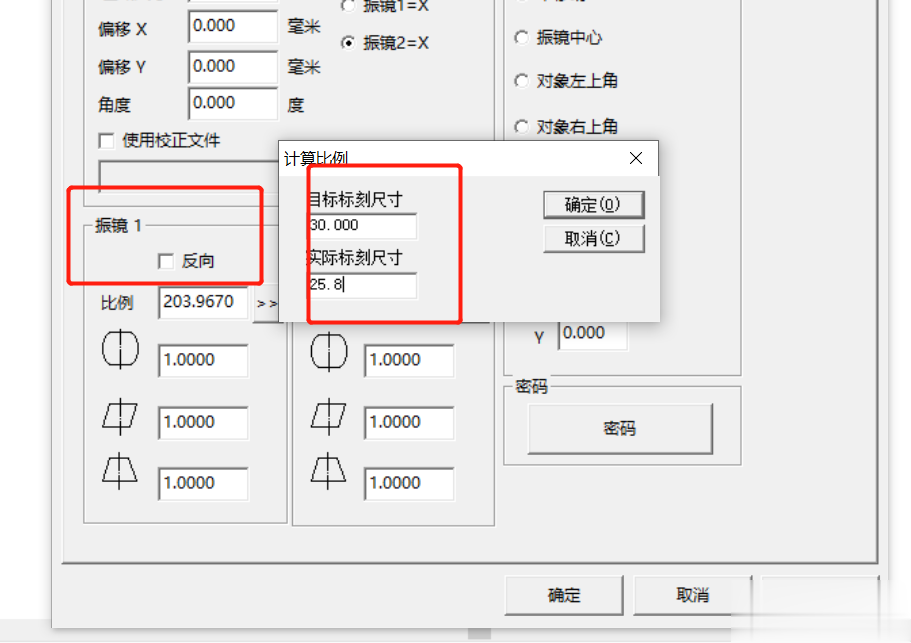This screenshot has height=643, width=911.
Task: Click the 目标标刻尺寸 label
Action: point(355,199)
